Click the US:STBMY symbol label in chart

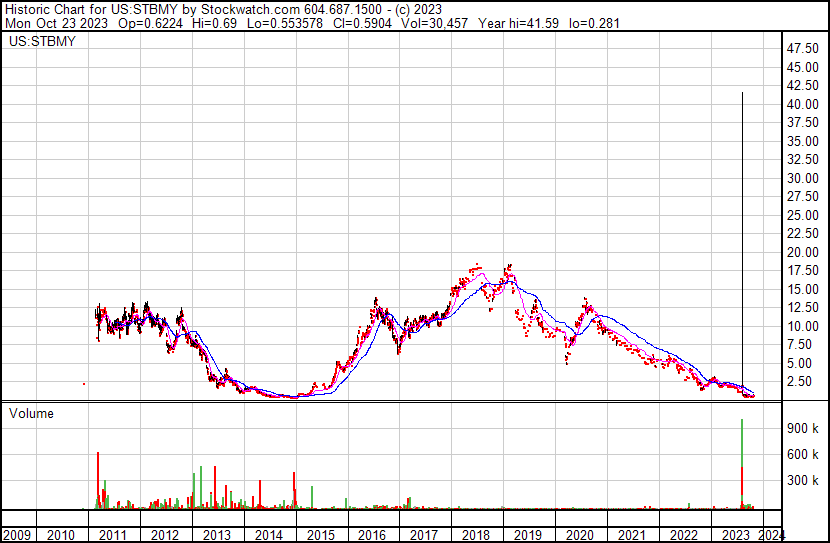(42, 41)
